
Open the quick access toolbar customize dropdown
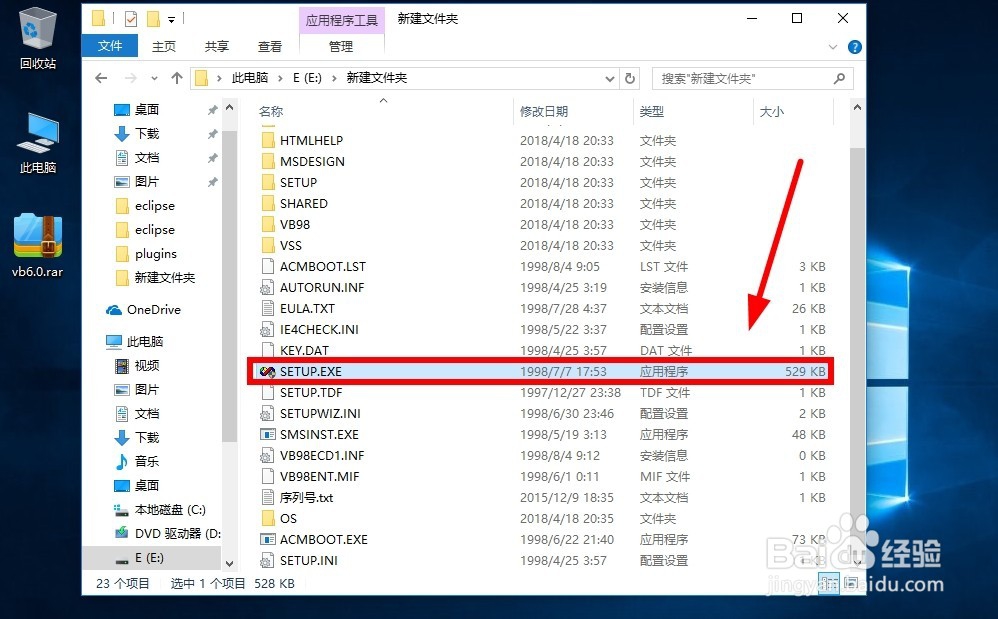pyautogui.click(x=171, y=20)
